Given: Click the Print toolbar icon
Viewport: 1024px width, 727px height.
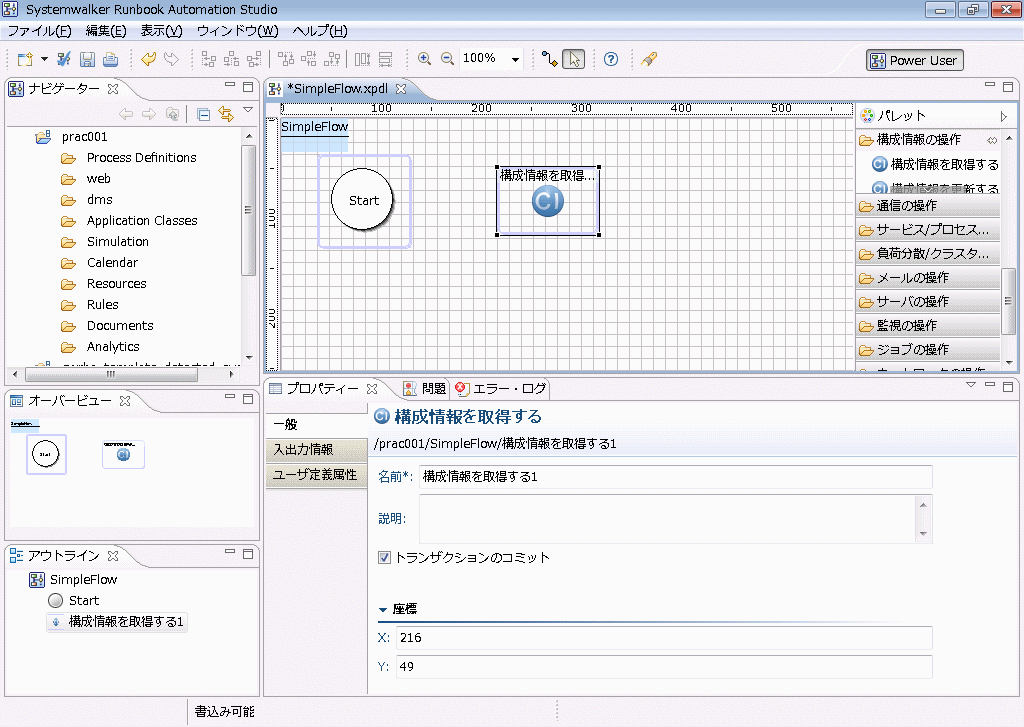Looking at the screenshot, I should (x=110, y=59).
